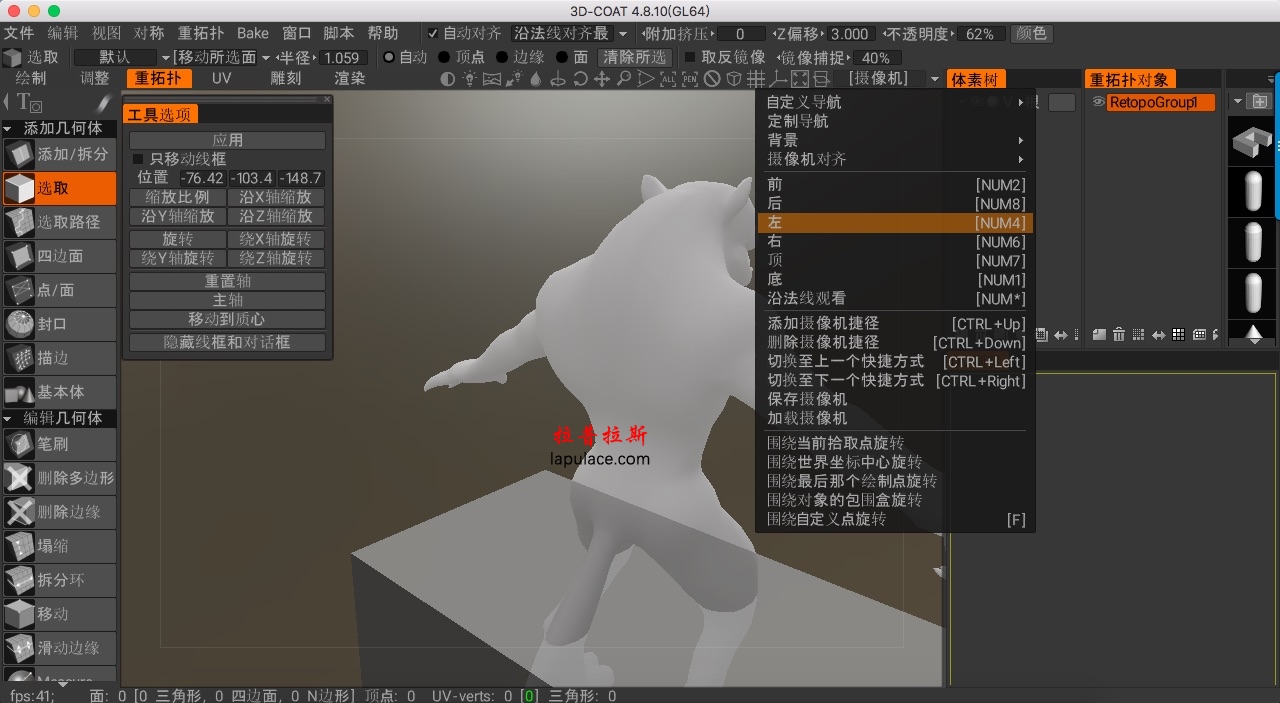Select the 边缘 edge radio option
This screenshot has width=1280, height=703.
pos(502,57)
